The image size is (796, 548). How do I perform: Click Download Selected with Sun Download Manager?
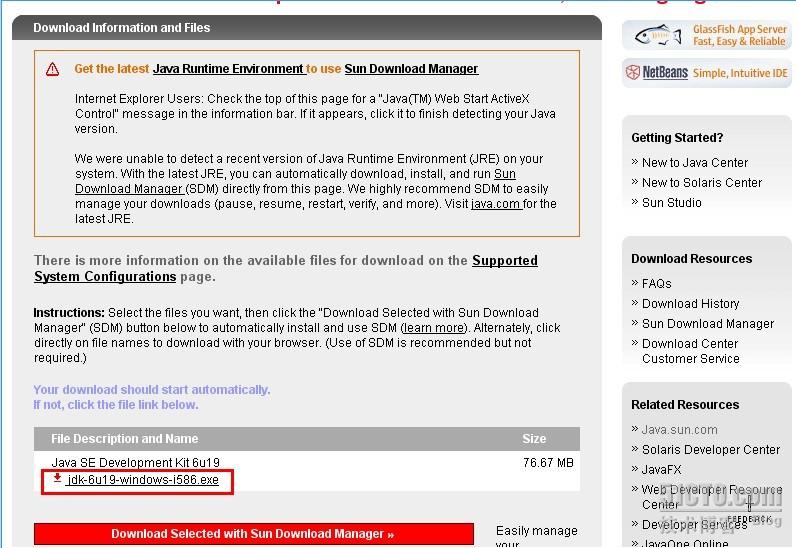point(253,534)
